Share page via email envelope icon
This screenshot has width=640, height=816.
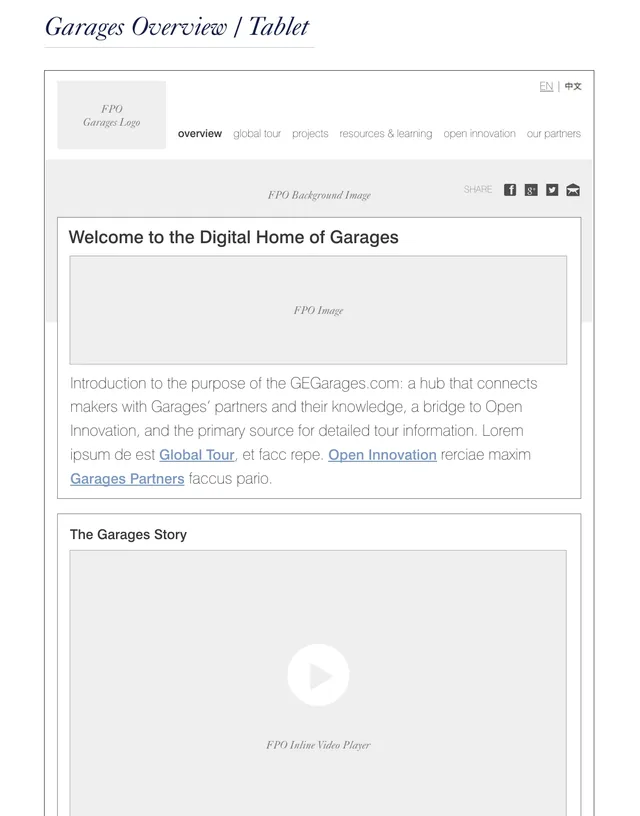tap(573, 190)
